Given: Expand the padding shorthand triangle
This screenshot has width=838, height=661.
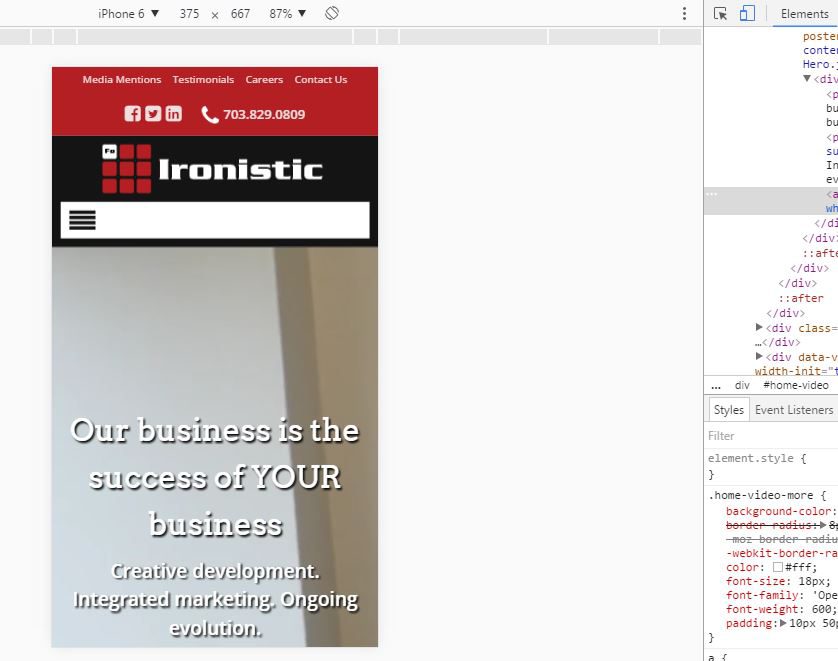Looking at the screenshot, I should [783, 623].
